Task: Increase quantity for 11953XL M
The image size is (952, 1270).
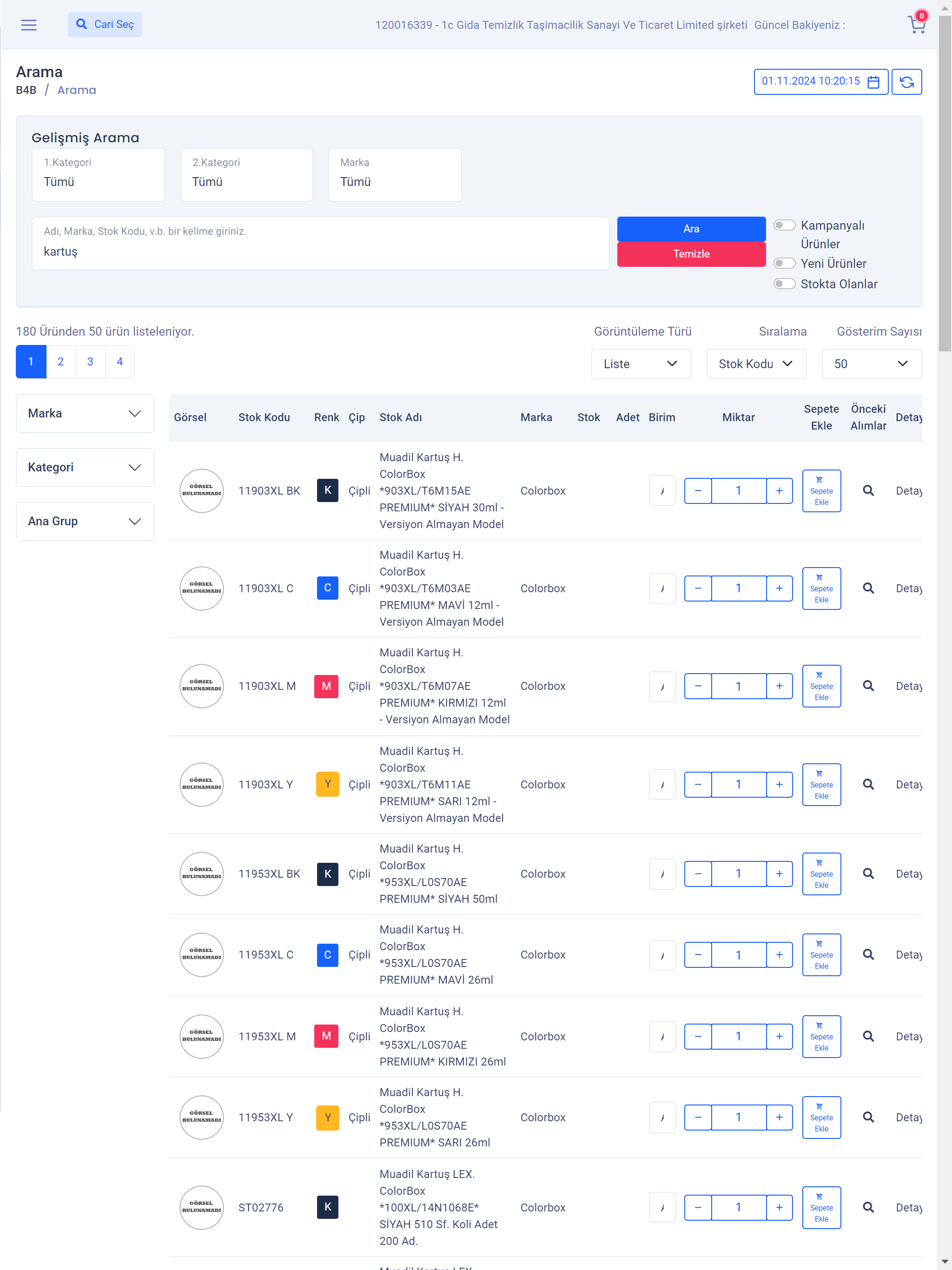Action: pos(779,1036)
